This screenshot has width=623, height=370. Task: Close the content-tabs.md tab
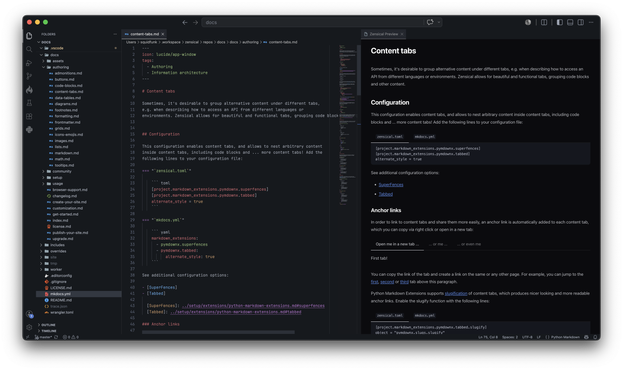pos(163,34)
